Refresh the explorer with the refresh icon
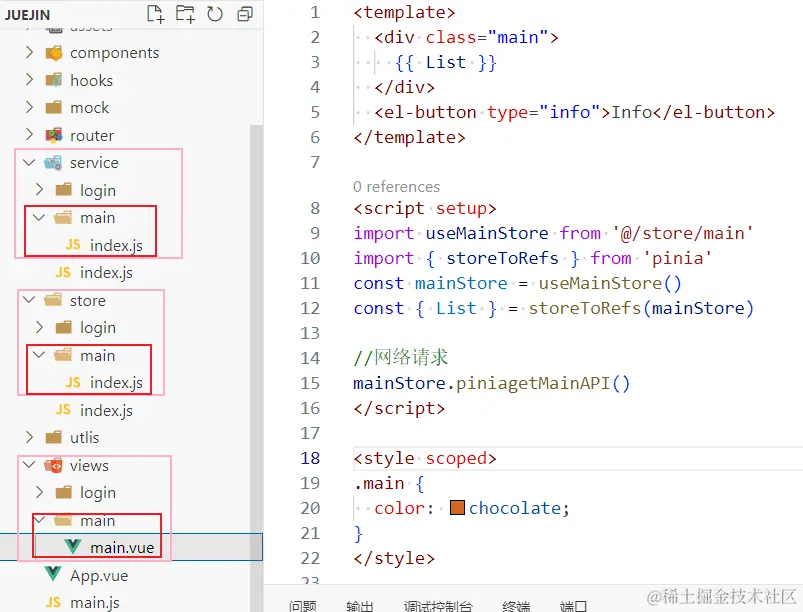 [x=215, y=14]
